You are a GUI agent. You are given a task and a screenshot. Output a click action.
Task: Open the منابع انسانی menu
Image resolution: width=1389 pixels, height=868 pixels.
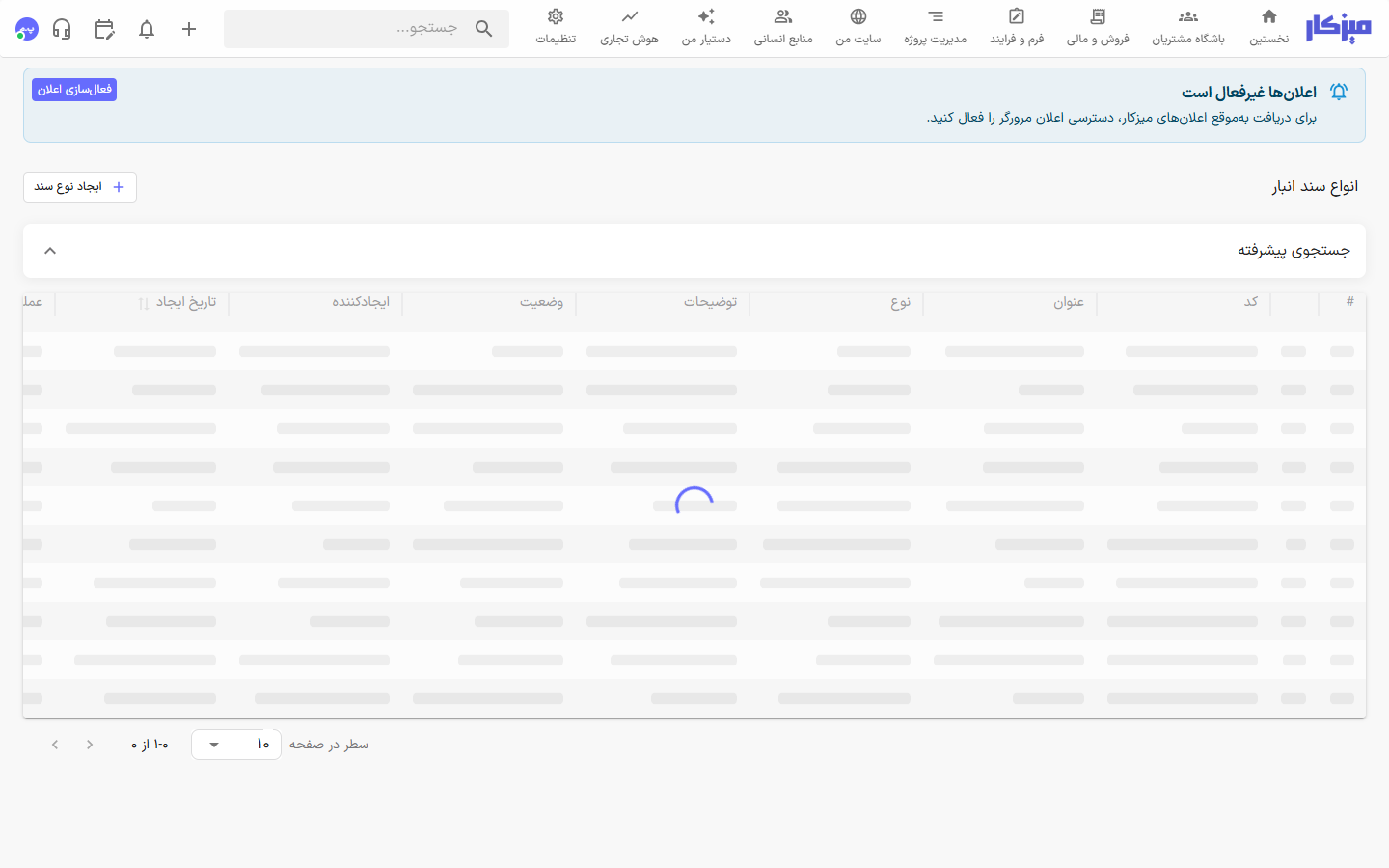point(783,28)
